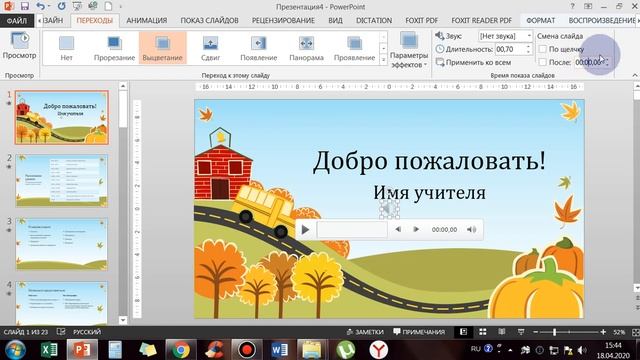640x360 pixels.
Task: Click slide panel scroll-down arrow
Action: (123, 320)
